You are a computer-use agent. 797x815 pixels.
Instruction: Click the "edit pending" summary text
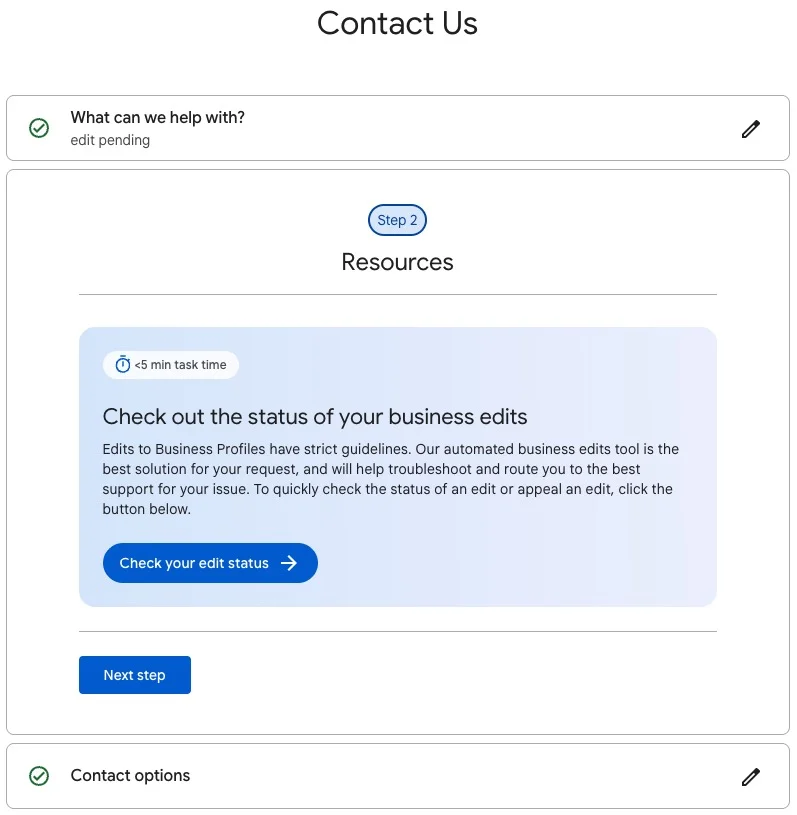(x=110, y=141)
